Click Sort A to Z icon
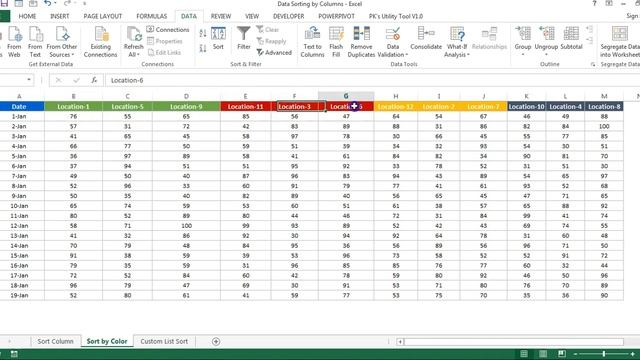Screen dimensions: 640x360 [x=203, y=33]
